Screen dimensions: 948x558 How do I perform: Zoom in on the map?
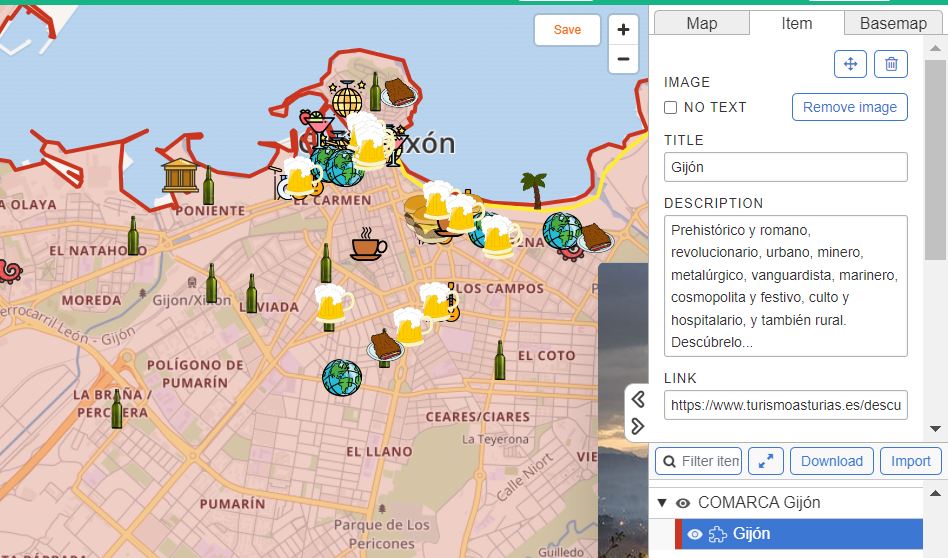[x=623, y=30]
